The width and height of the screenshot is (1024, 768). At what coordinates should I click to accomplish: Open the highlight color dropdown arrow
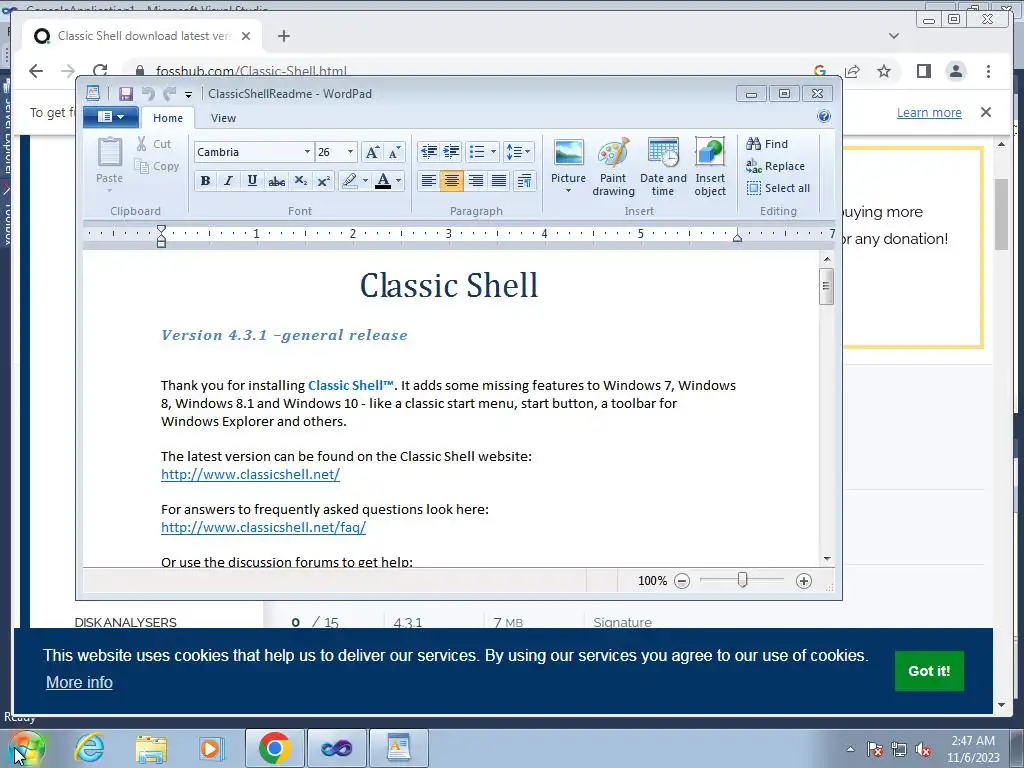point(365,181)
